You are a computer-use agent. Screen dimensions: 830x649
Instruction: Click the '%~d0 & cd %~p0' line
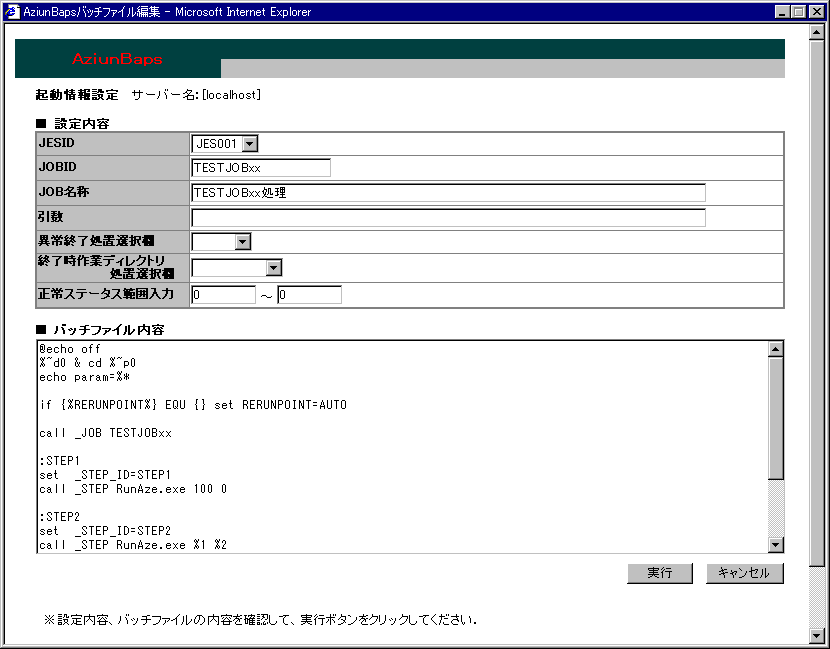point(87,363)
